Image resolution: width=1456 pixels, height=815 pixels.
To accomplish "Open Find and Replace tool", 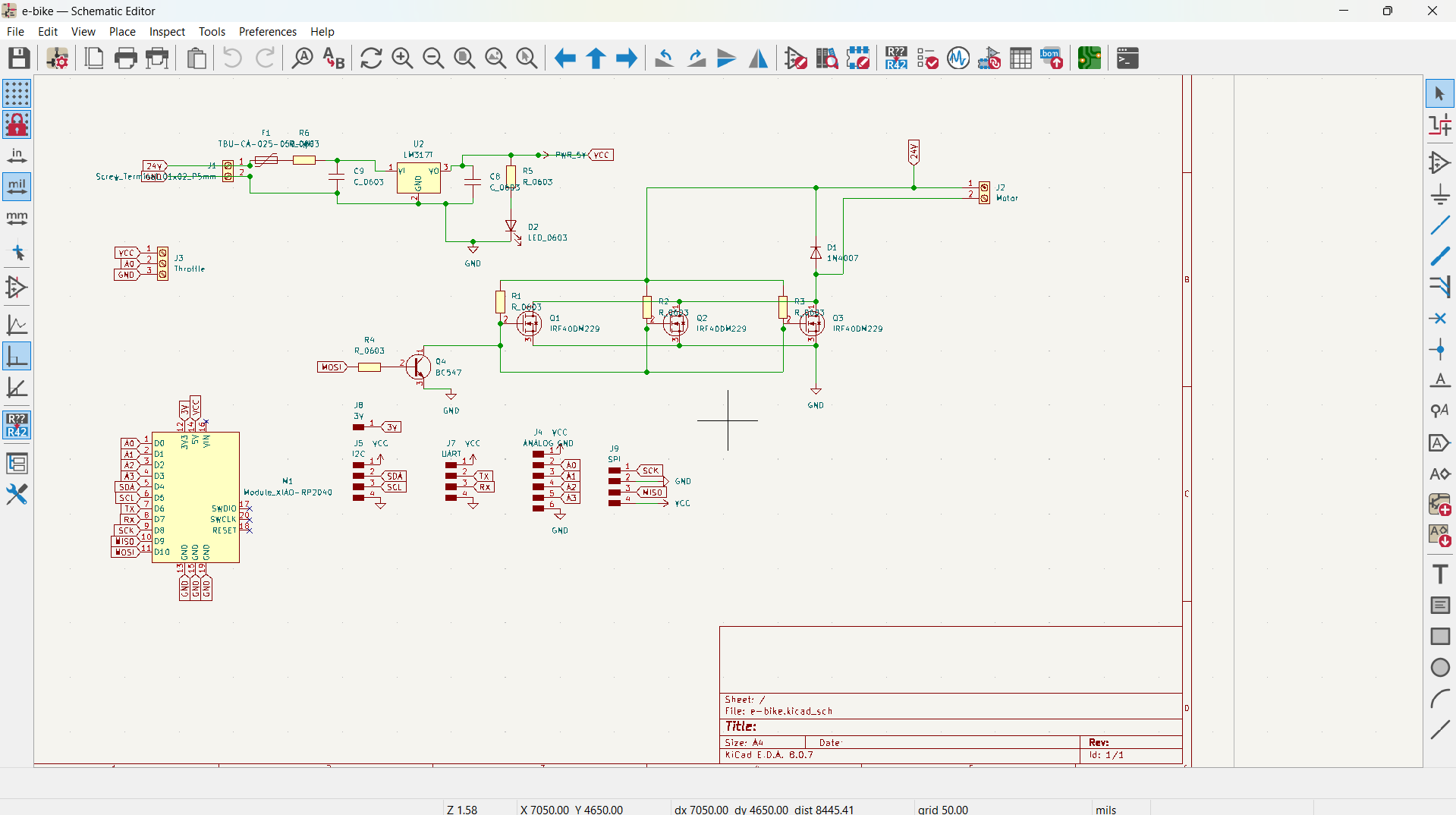I will (x=334, y=58).
